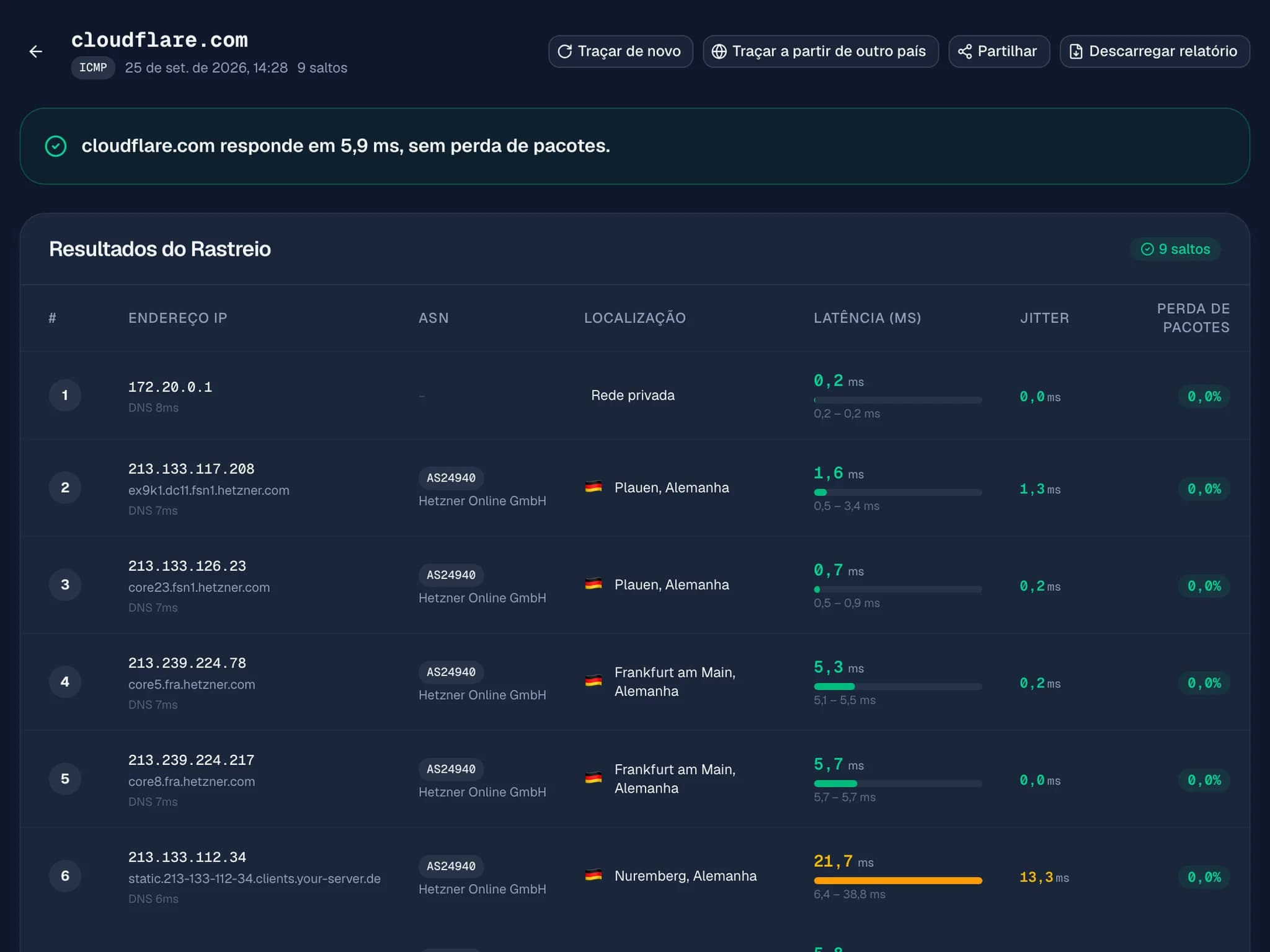Click the Traçar de novo button

tap(620, 51)
